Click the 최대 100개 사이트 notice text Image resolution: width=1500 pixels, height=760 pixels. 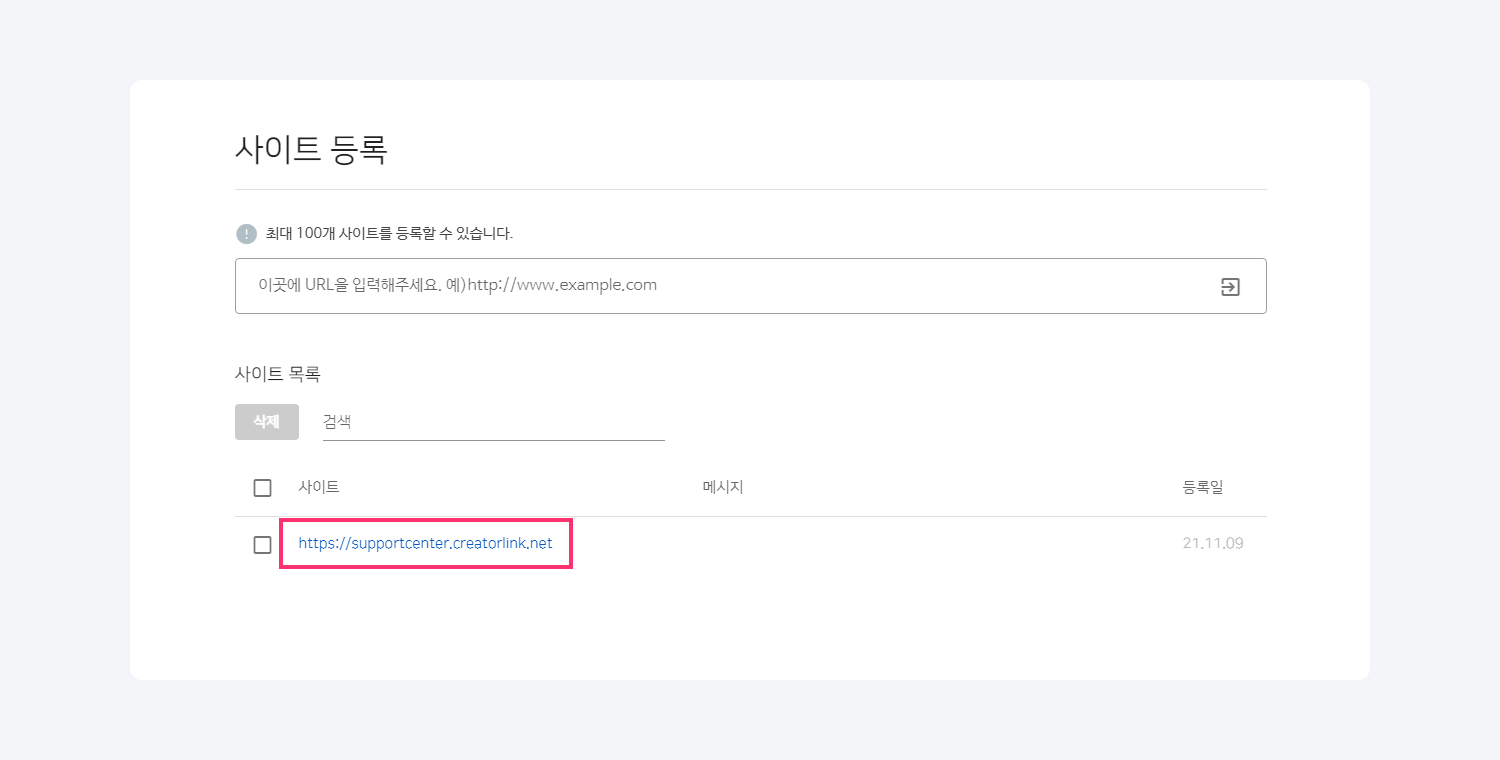coord(389,234)
